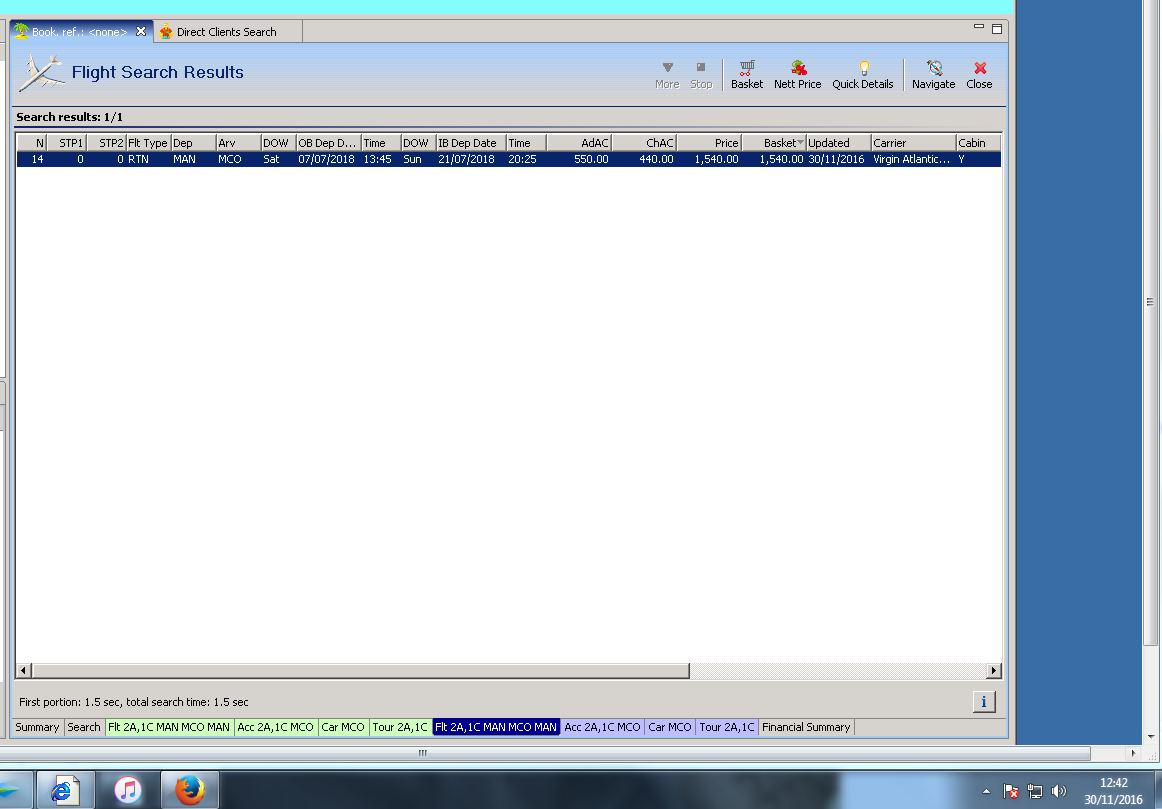Click the 550.00 AdAC value
Viewport: 1162px width, 809px height.
[591, 159]
